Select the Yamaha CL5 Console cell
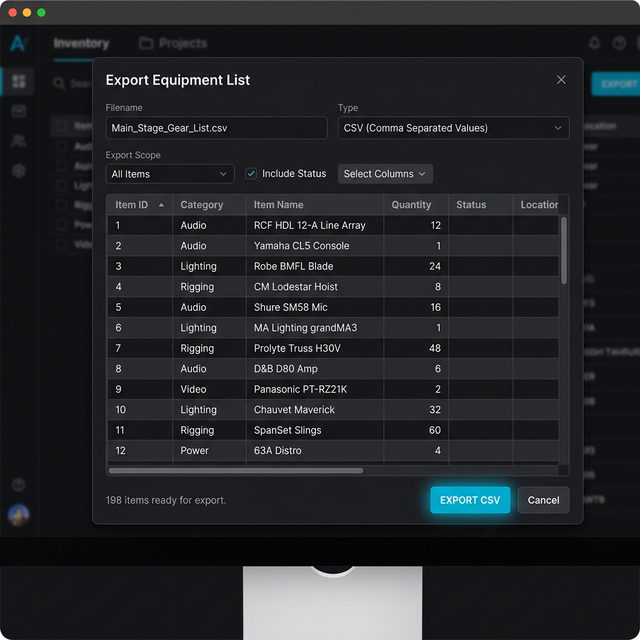 point(314,246)
